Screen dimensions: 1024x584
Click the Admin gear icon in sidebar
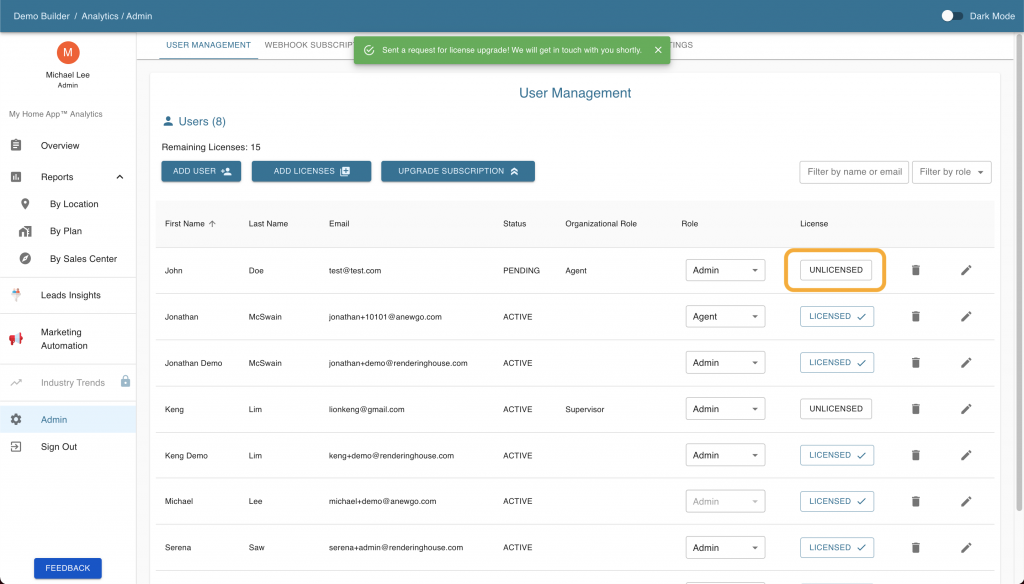click(x=16, y=419)
